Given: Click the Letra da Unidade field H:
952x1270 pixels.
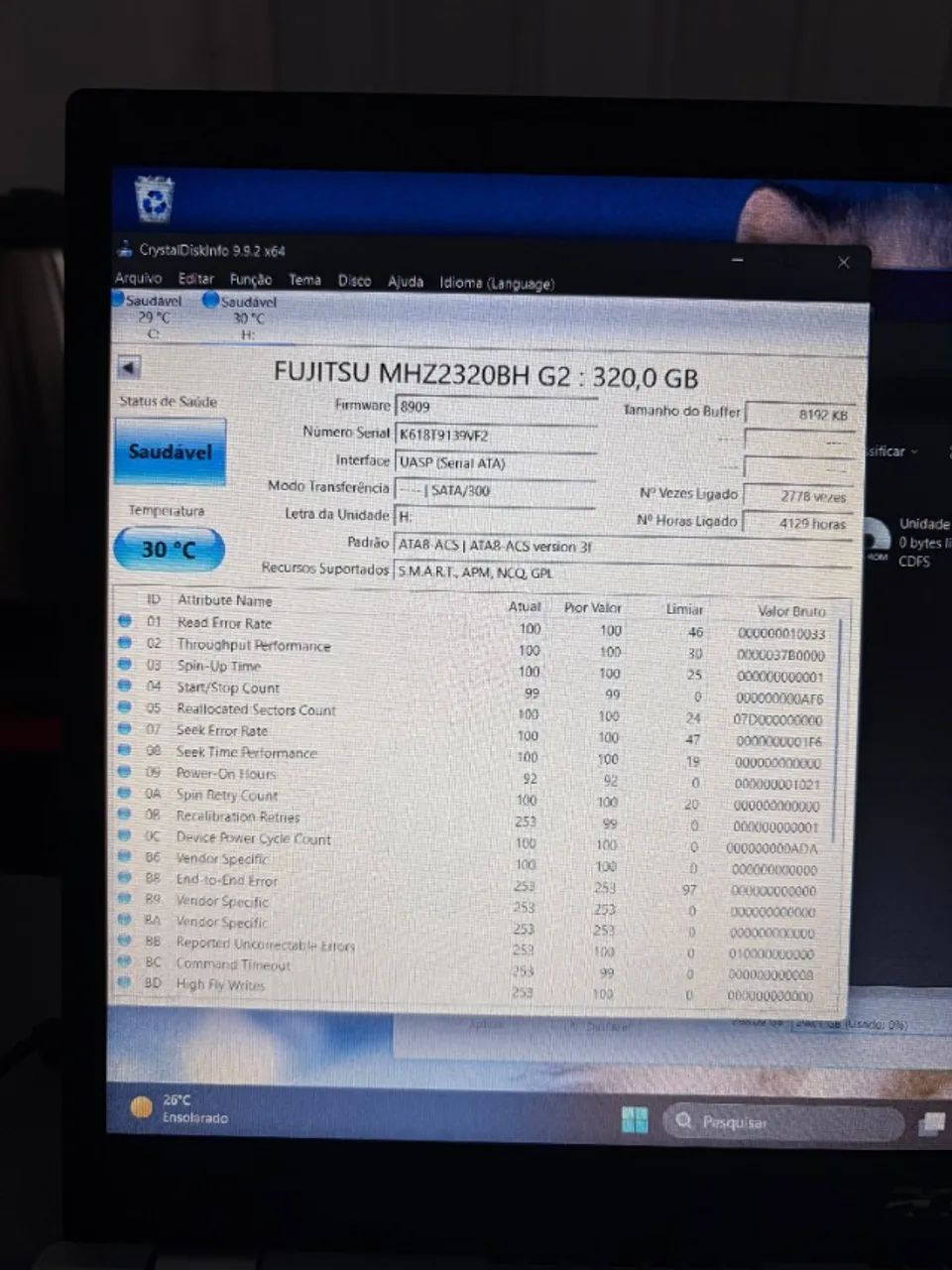Looking at the screenshot, I should pyautogui.click(x=495, y=517).
